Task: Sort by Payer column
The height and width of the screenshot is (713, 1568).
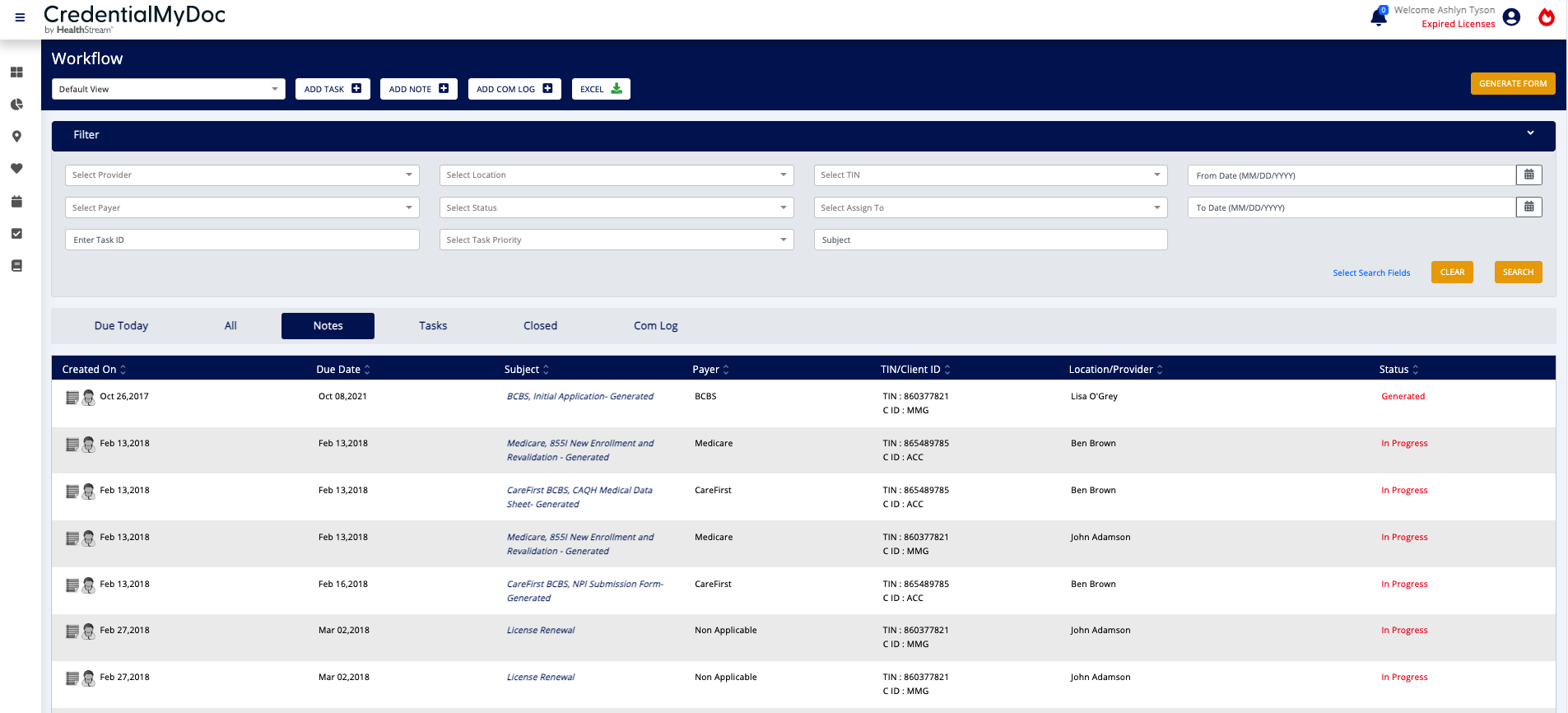Action: point(711,369)
